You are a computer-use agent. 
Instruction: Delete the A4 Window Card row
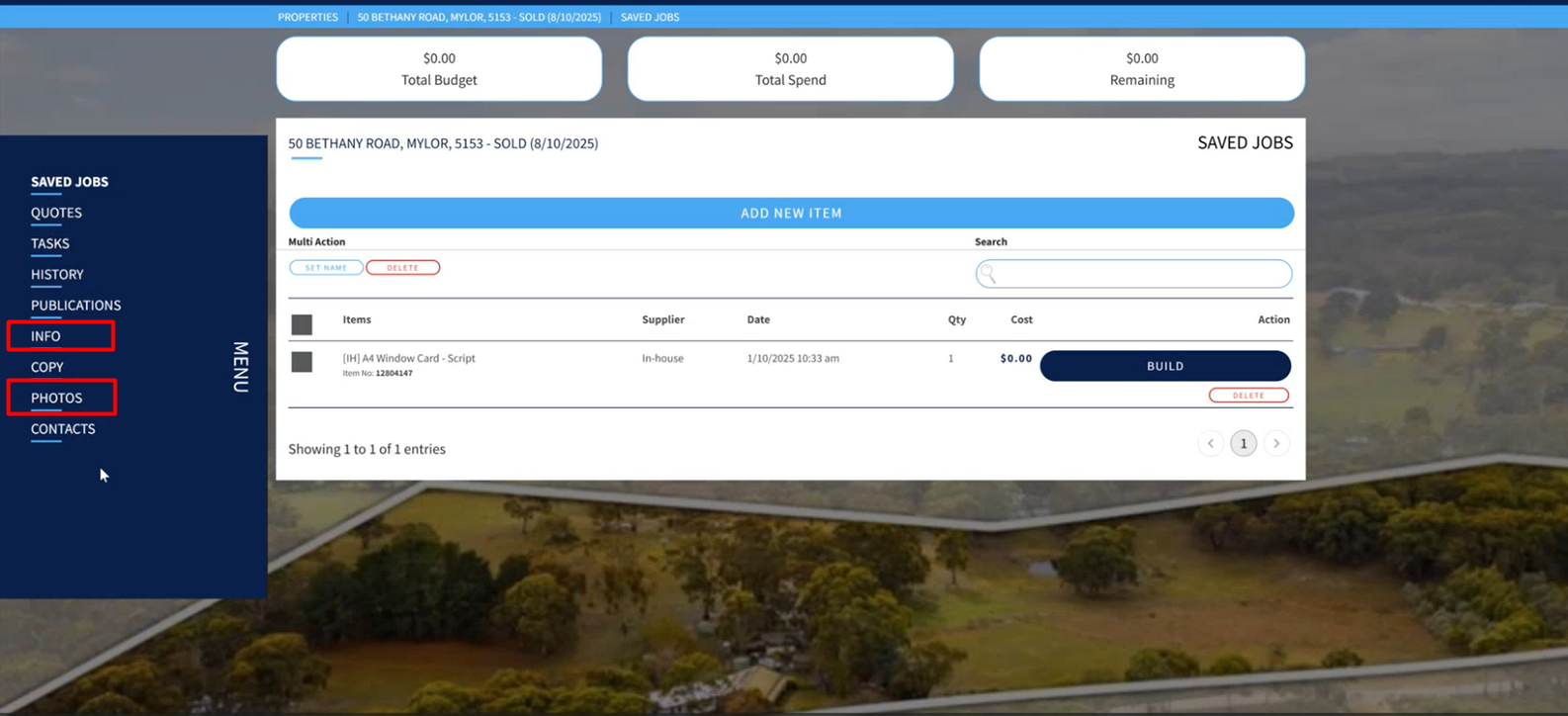(1249, 396)
